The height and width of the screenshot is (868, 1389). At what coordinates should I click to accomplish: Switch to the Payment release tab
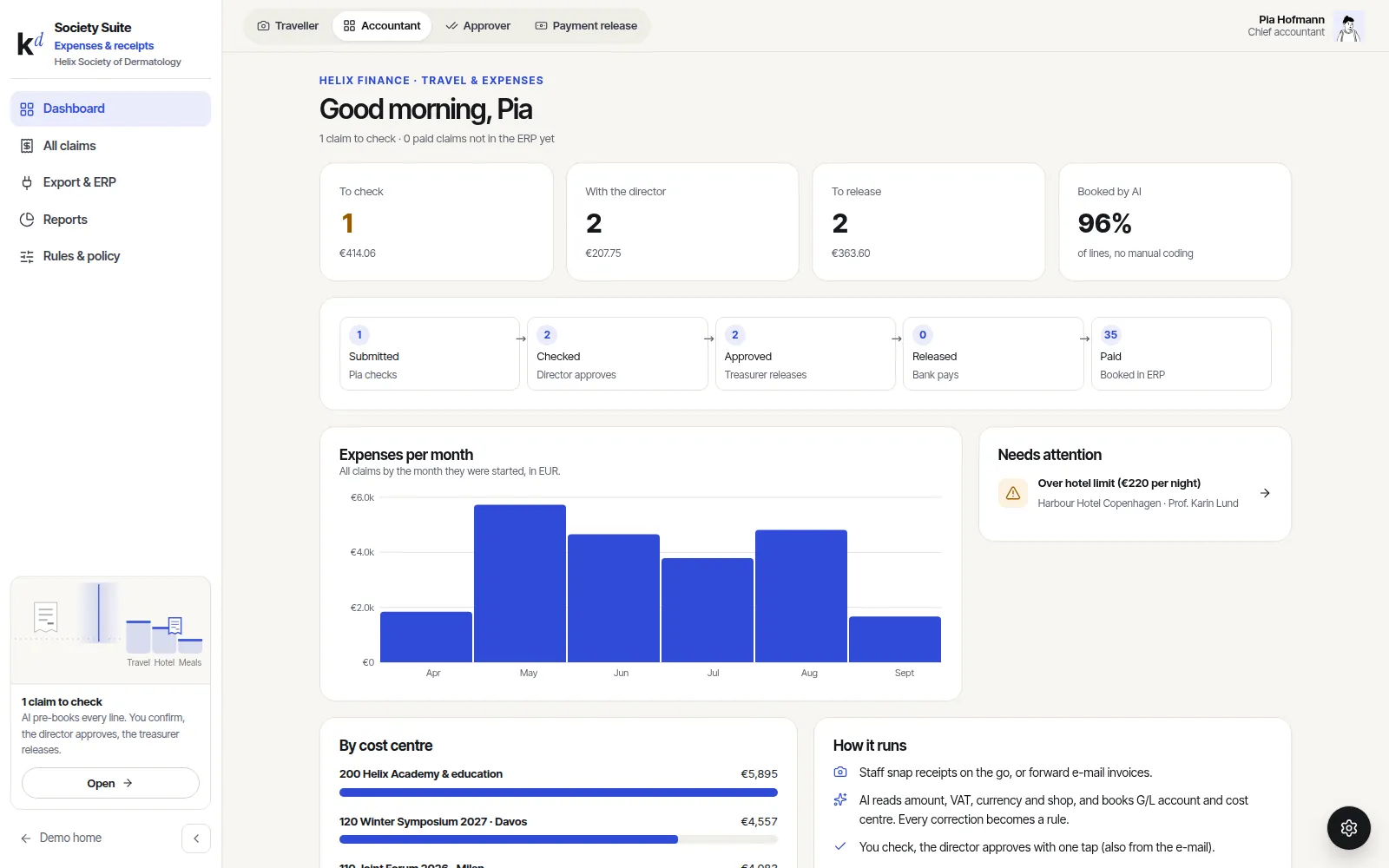[586, 26]
